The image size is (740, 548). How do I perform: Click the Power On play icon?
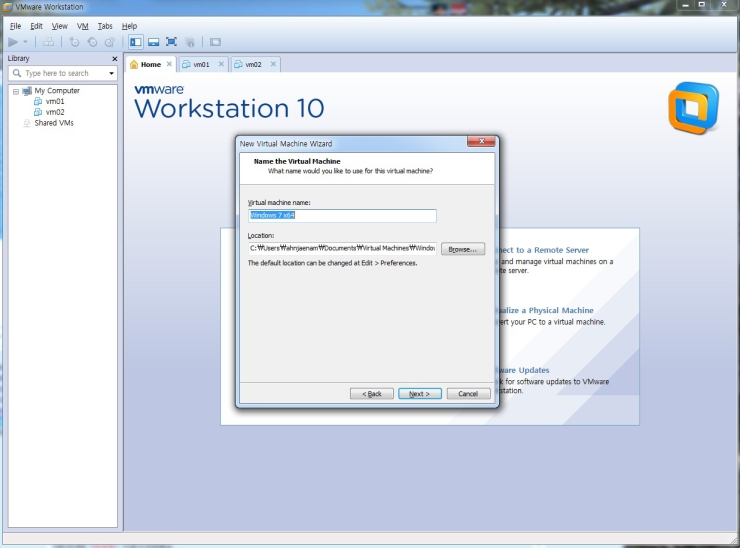click(x=12, y=42)
